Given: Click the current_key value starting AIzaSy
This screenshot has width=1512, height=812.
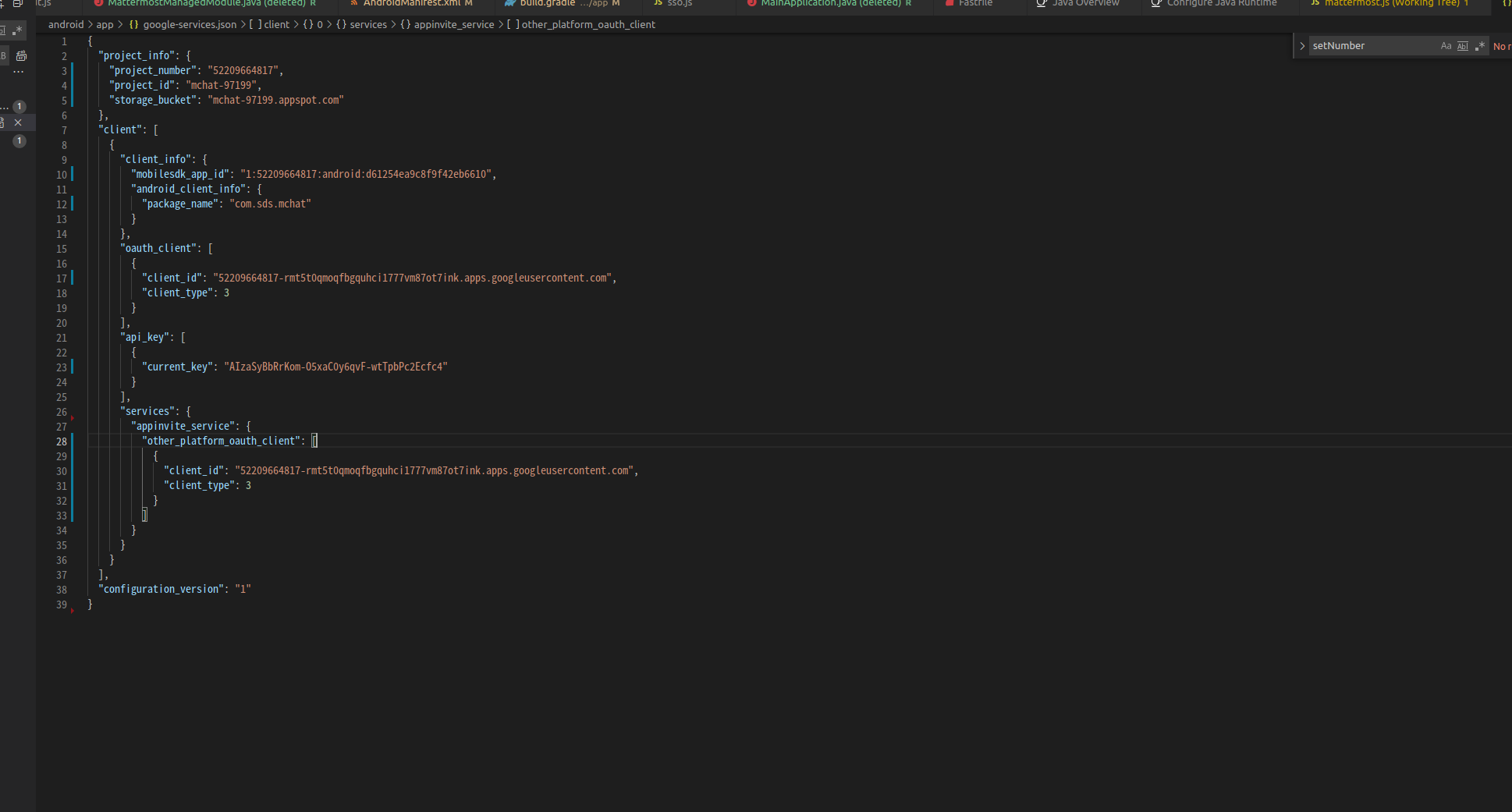Looking at the screenshot, I should 335,367.
